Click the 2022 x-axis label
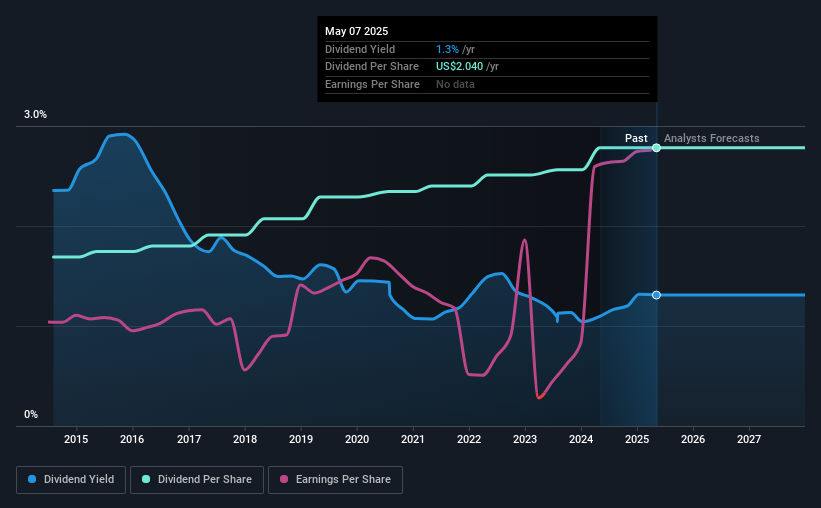The height and width of the screenshot is (508, 821). click(469, 439)
